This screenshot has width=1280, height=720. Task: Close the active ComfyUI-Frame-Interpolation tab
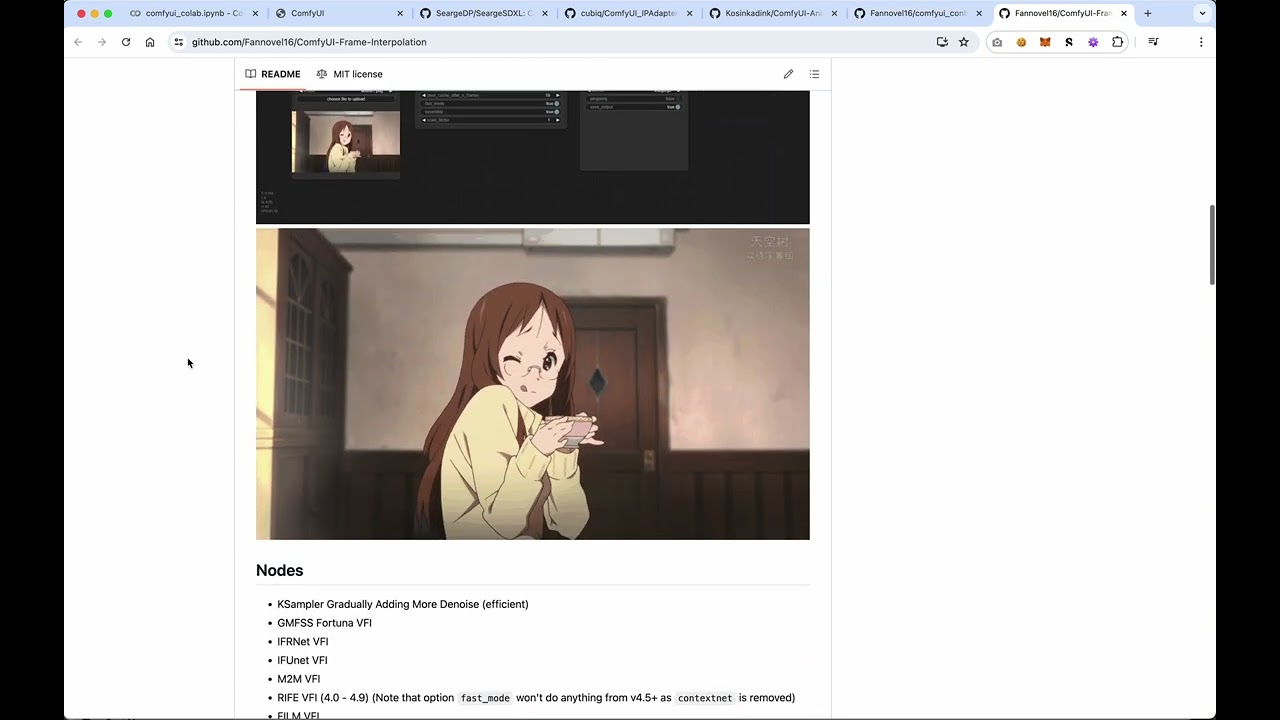(1124, 13)
